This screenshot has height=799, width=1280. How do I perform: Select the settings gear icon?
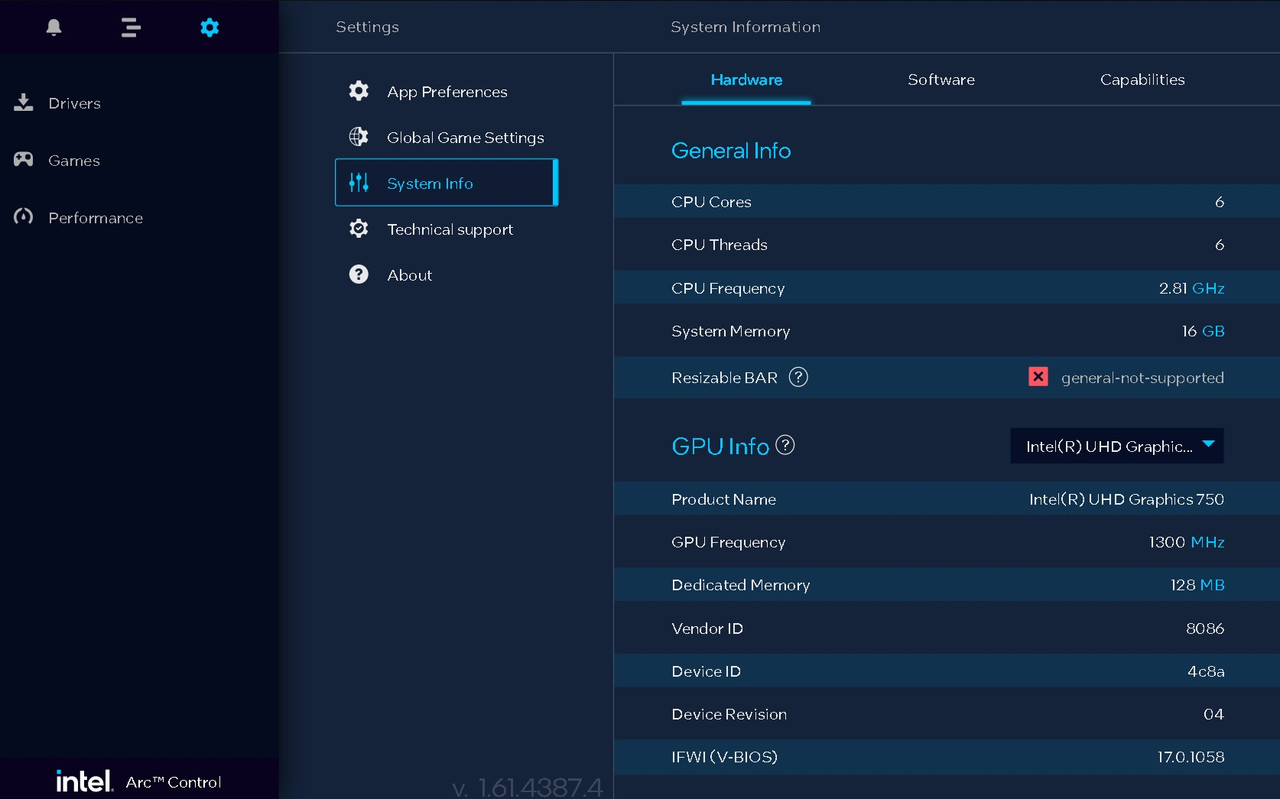[209, 27]
